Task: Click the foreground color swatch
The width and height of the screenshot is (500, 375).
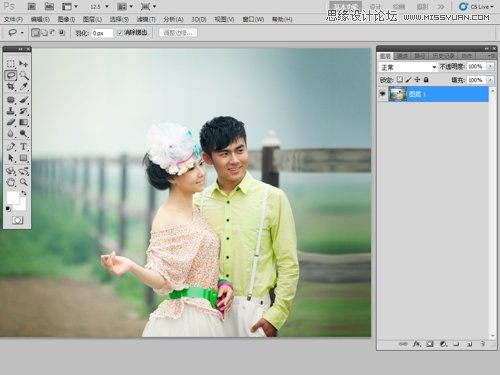Action: click(13, 197)
